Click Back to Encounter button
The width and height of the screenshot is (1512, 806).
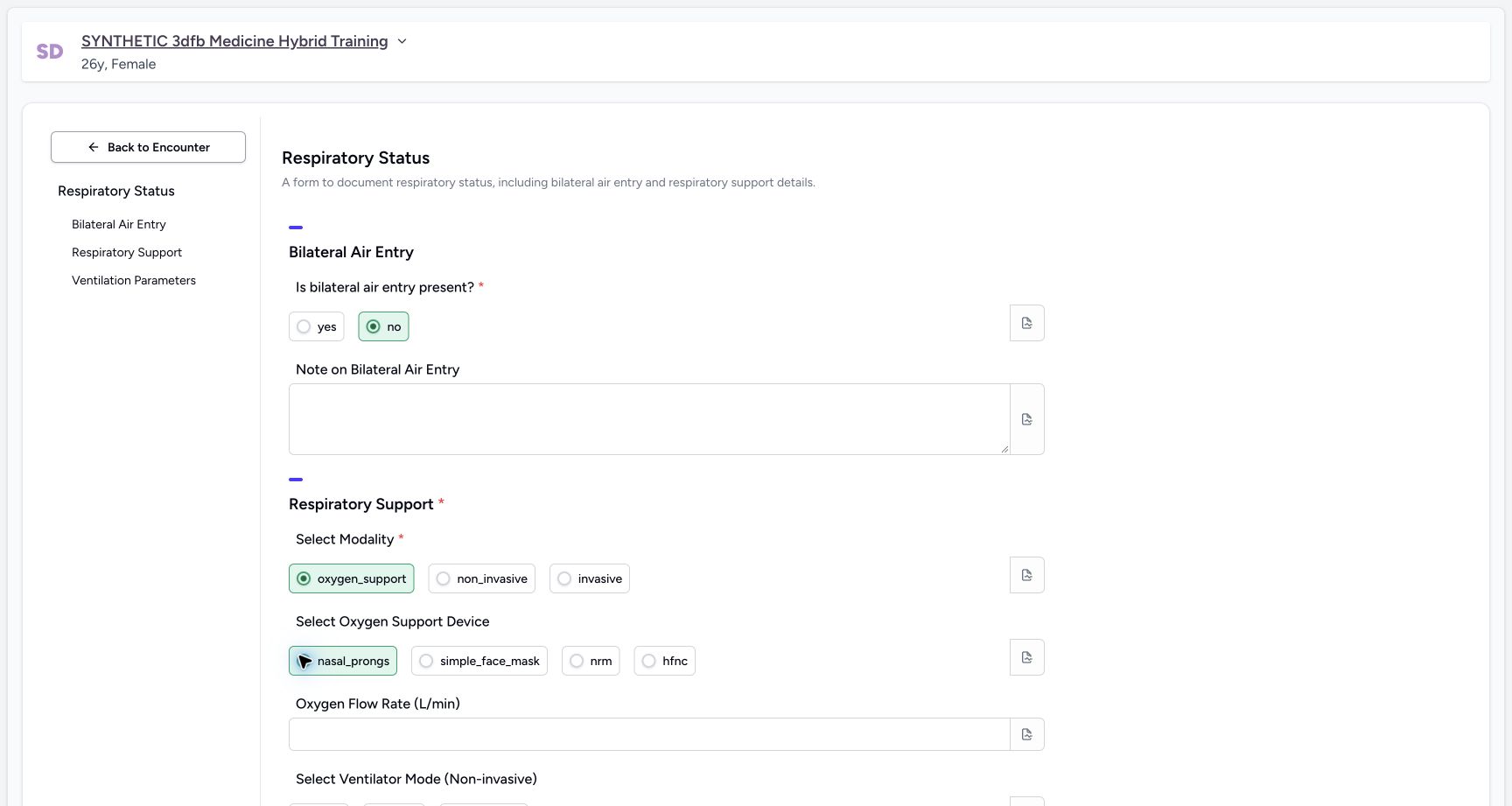click(148, 147)
